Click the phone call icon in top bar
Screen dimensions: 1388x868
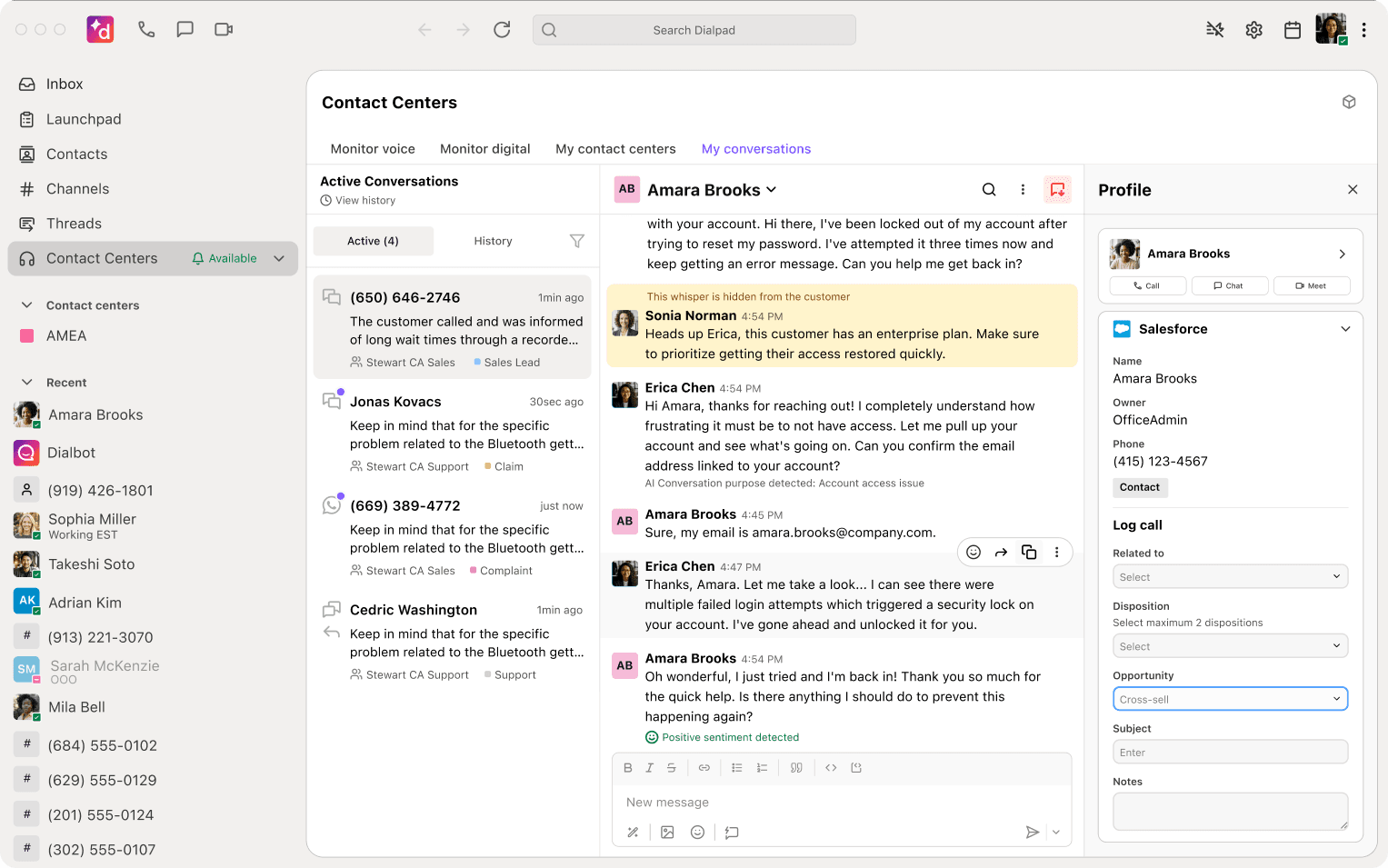coord(146,29)
